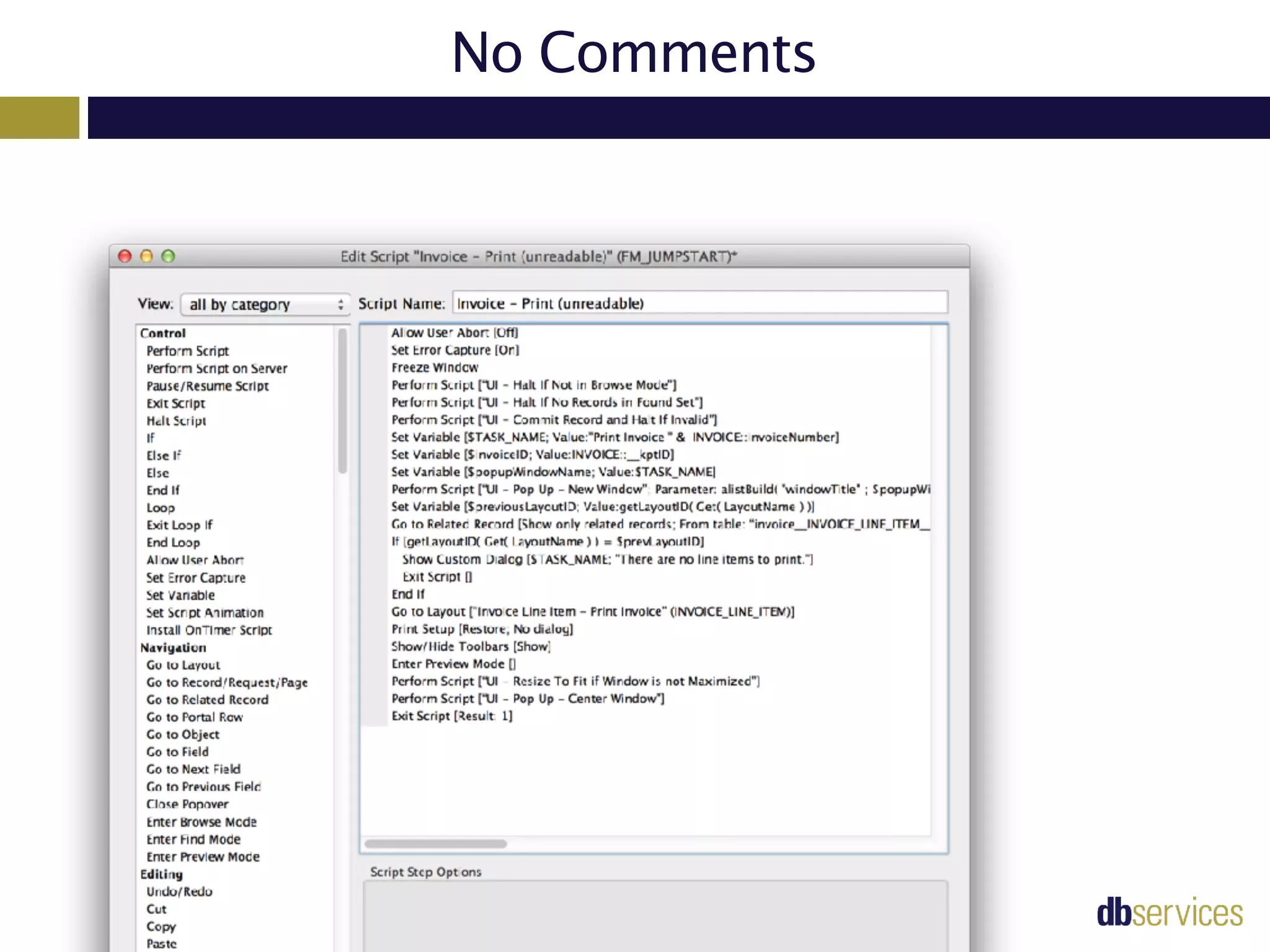Select 'Perform Script' in the Control list

[x=187, y=351]
